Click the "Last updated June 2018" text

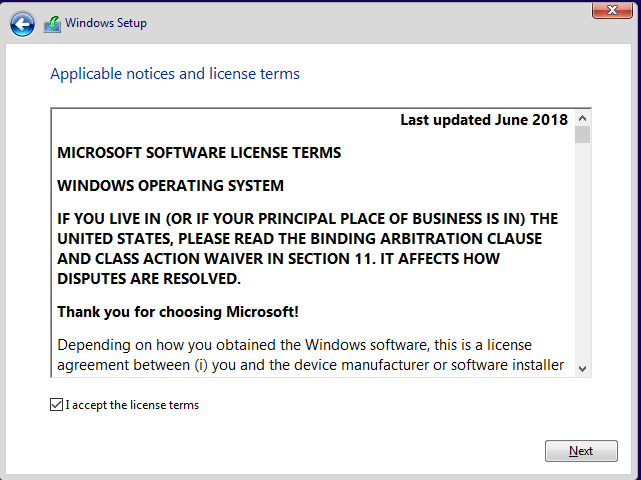coord(484,120)
